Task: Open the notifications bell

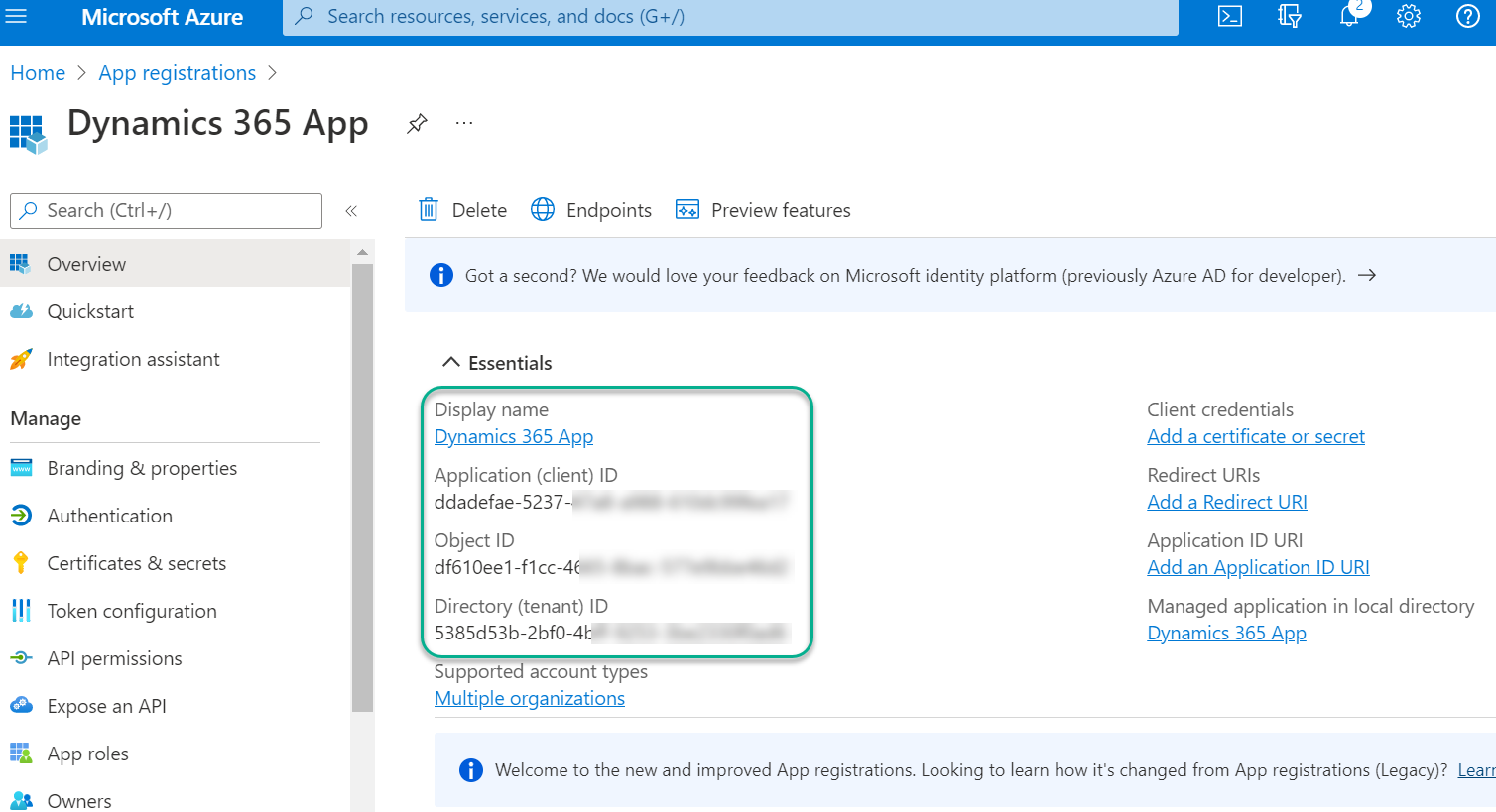Action: [x=1349, y=16]
